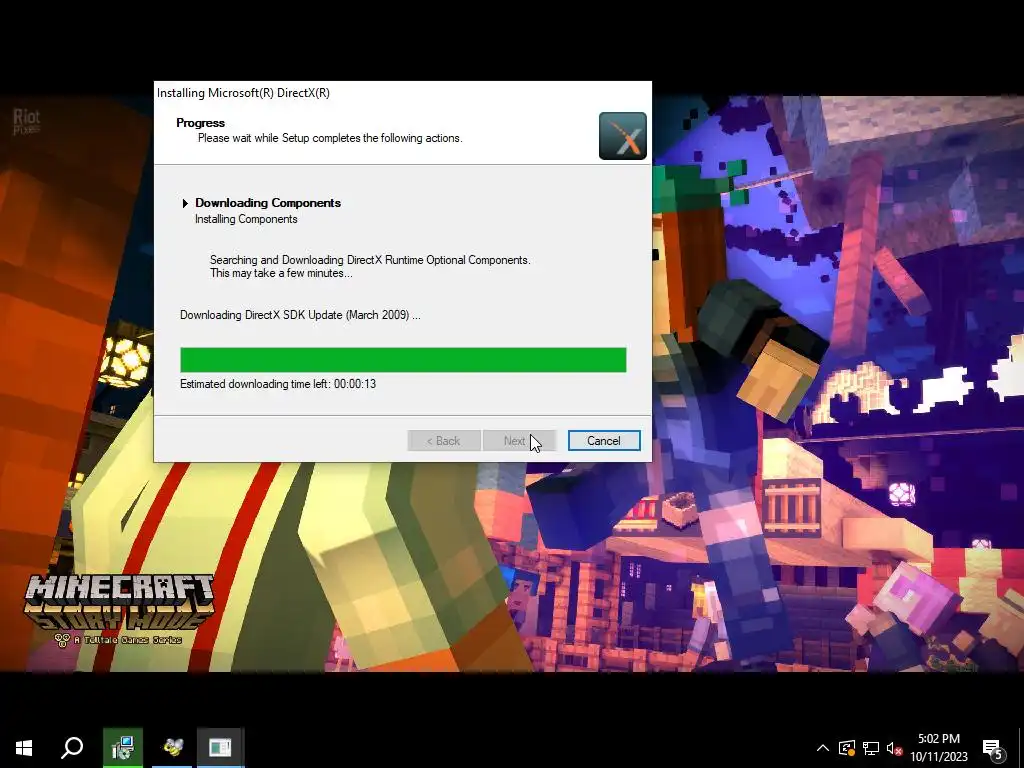Click the muted volume tray icon
The image size is (1024, 768).
pyautogui.click(x=895, y=748)
